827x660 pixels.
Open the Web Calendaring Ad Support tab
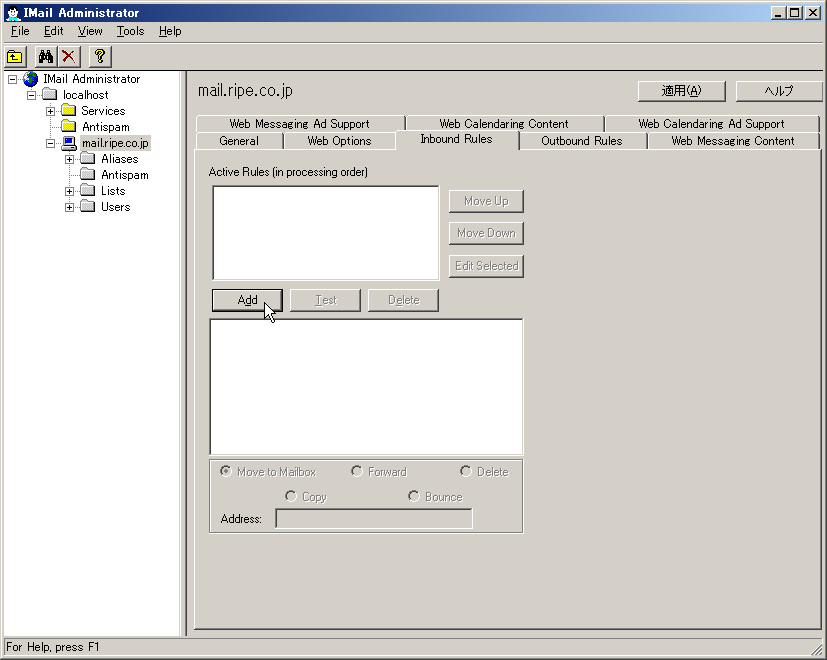(x=711, y=124)
